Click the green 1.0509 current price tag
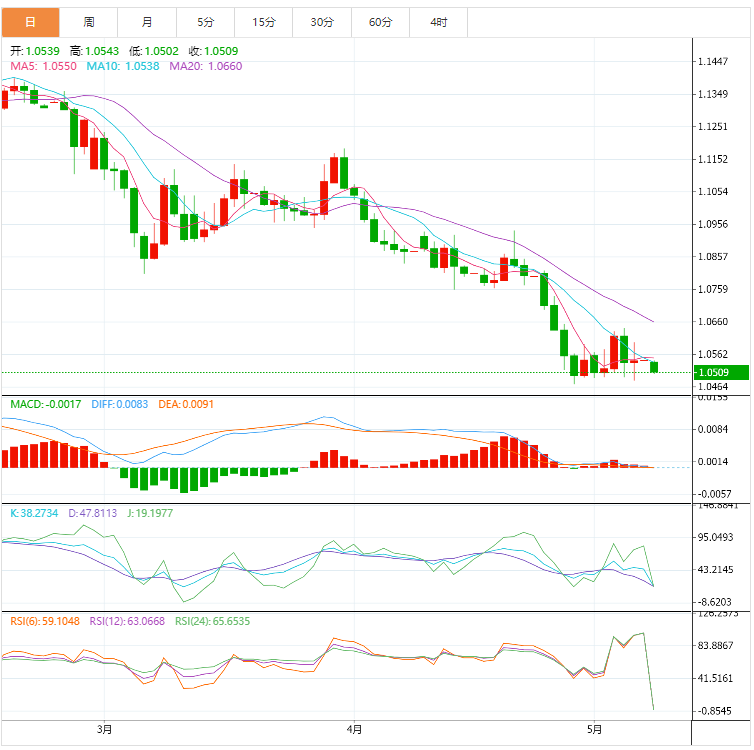This screenshot has width=754, height=750. [721, 373]
